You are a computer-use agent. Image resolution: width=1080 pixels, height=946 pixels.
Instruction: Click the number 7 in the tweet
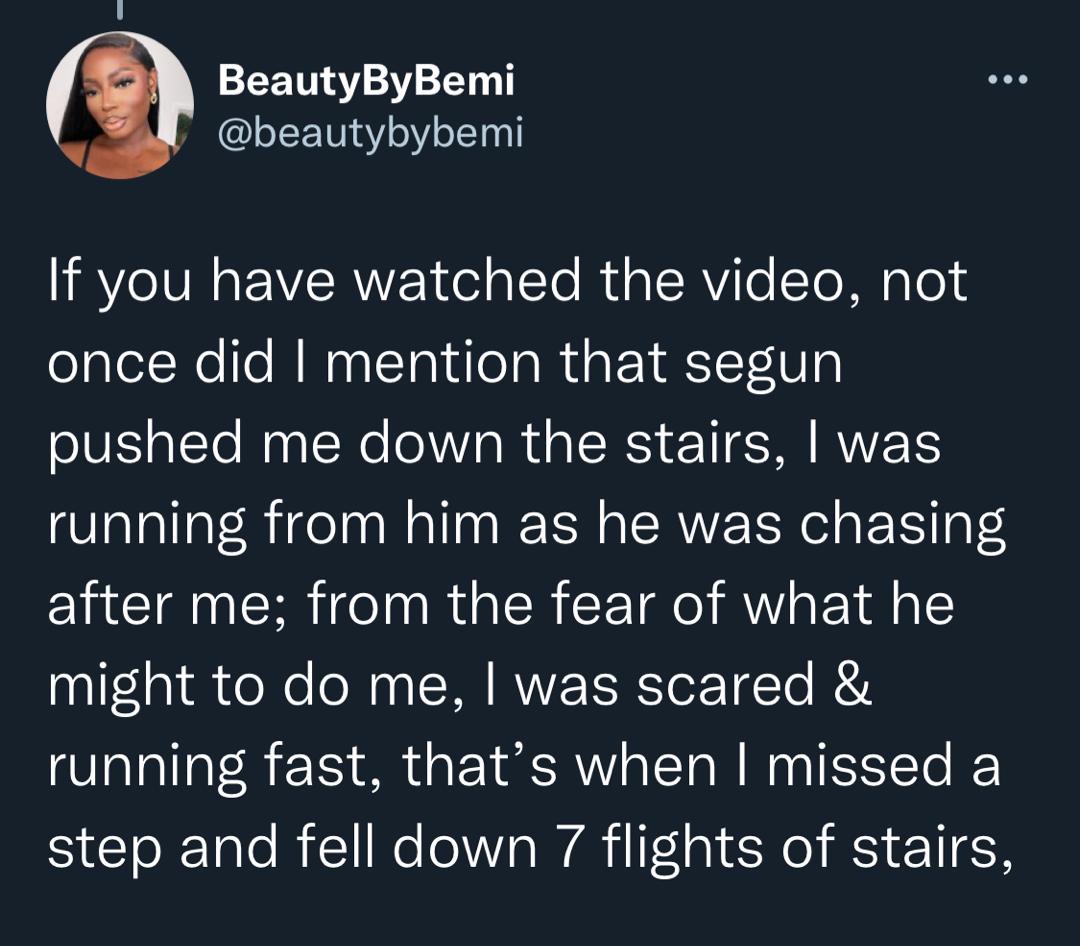click(x=569, y=846)
